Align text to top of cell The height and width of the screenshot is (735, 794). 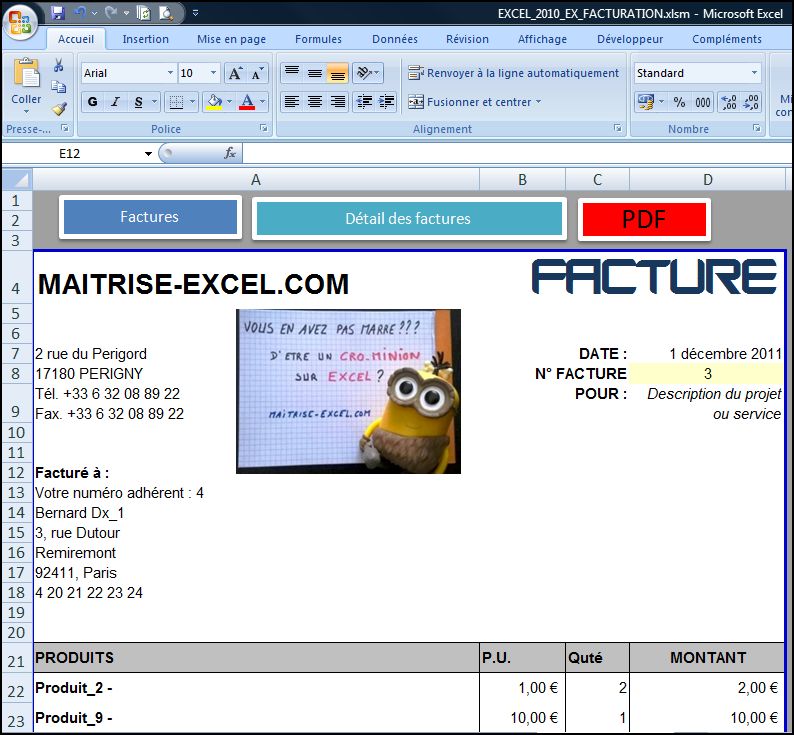[x=292, y=73]
